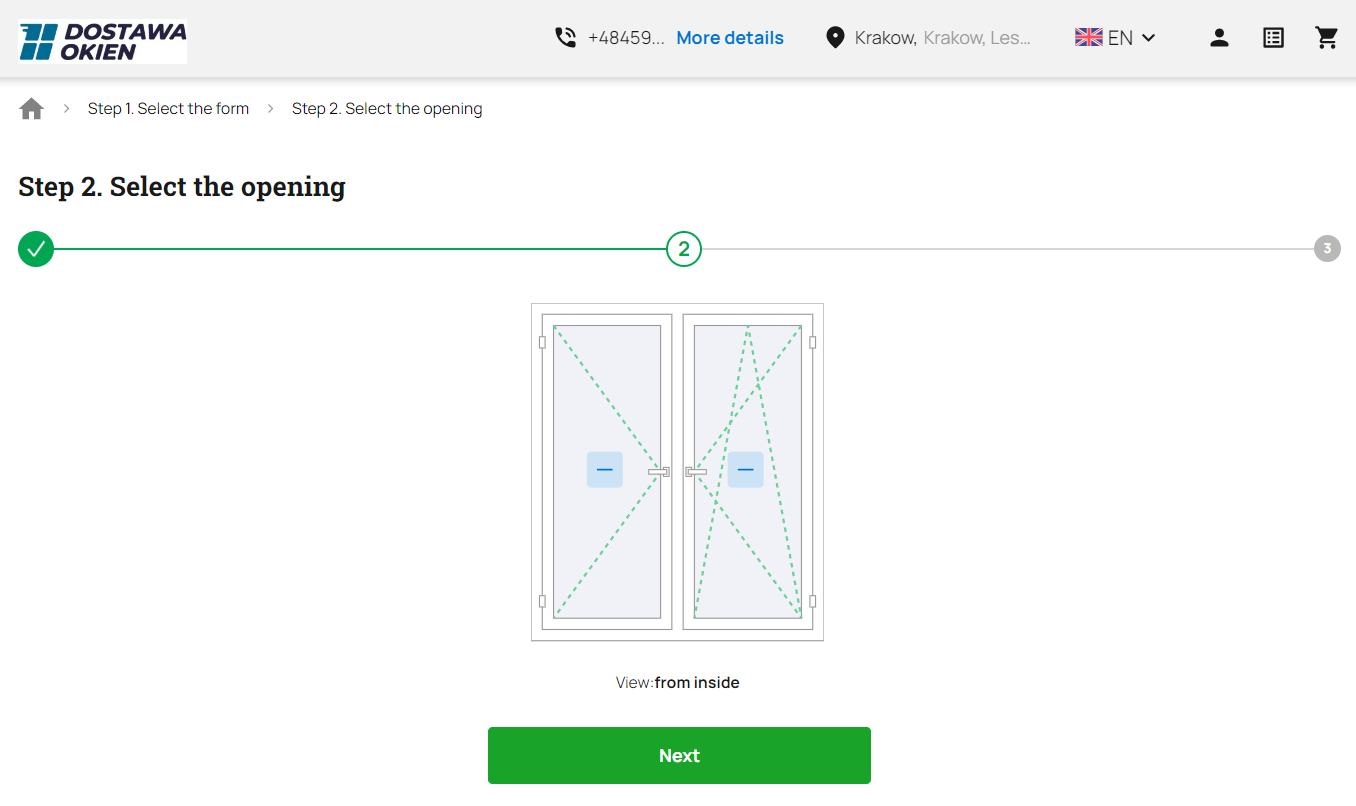Click the home icon in the breadcrumb
Screen dimensions: 1356x806
31,108
